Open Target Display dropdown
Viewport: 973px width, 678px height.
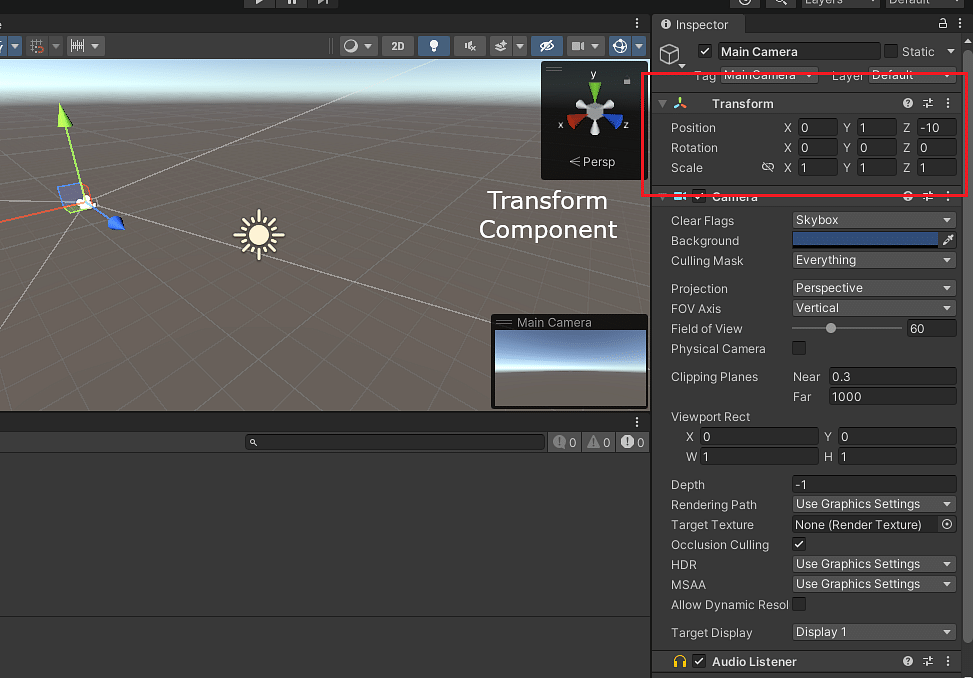[874, 632]
